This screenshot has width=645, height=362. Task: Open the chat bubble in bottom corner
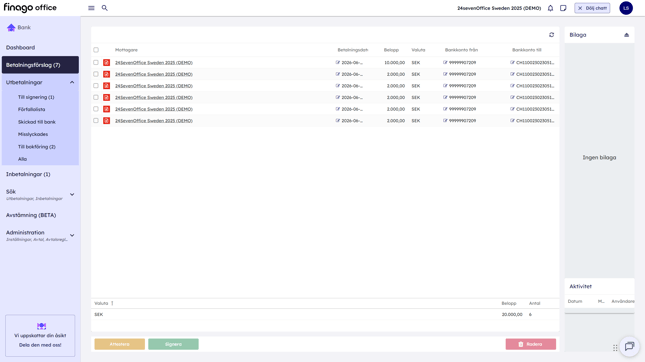point(629,346)
